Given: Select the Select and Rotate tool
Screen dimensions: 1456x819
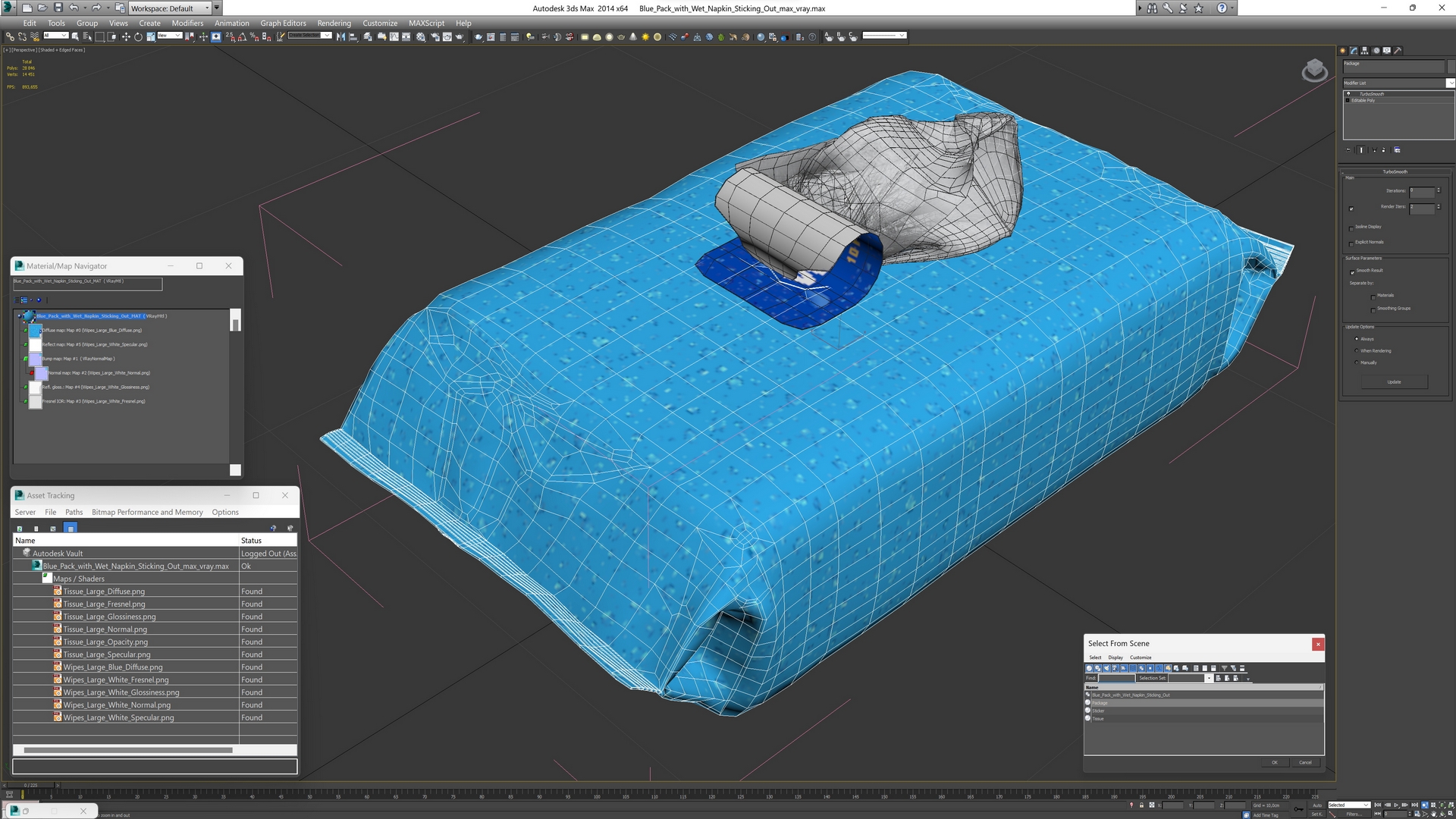Looking at the screenshot, I should [138, 36].
